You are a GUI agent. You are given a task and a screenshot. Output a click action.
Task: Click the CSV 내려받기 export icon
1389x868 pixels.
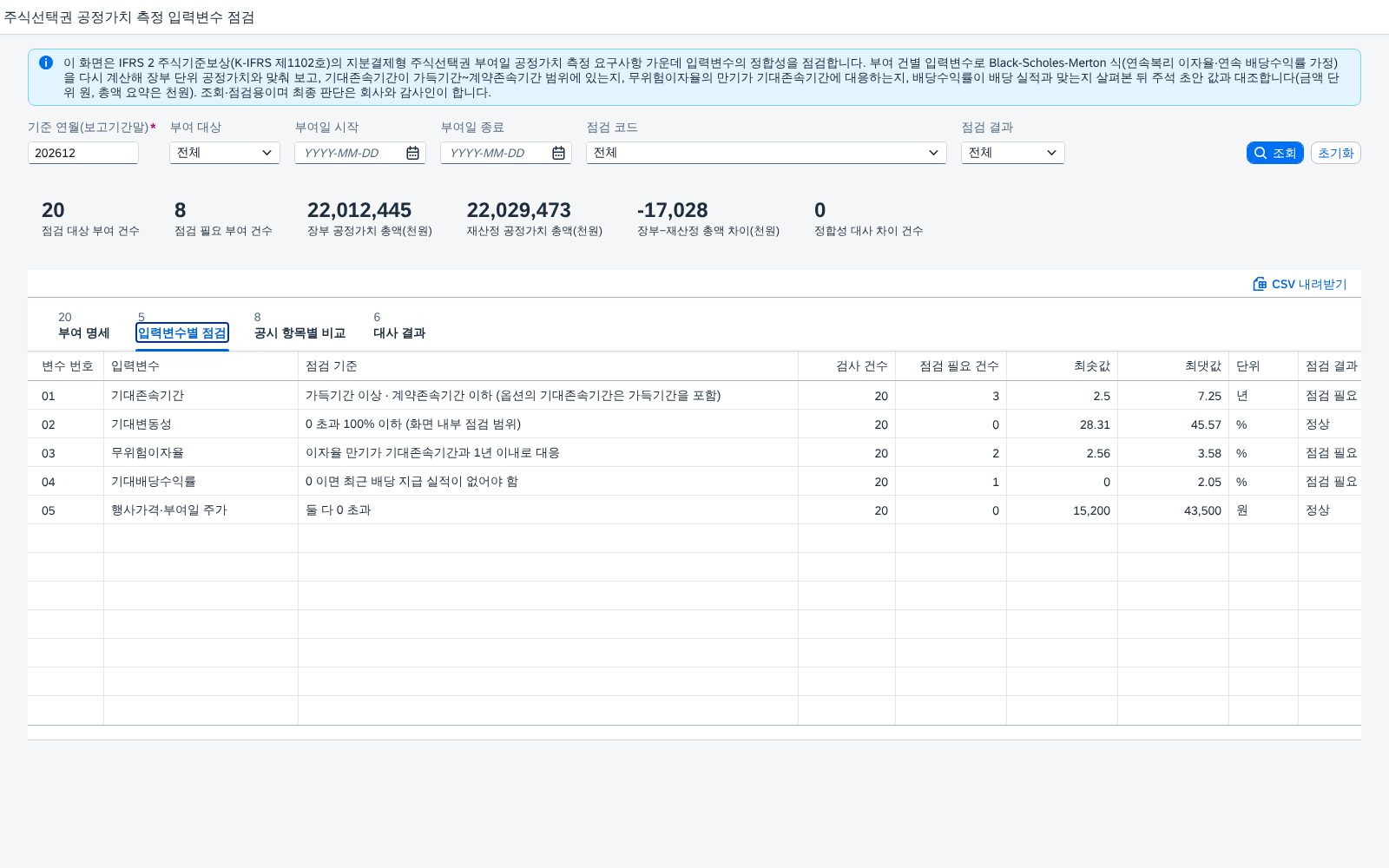(x=1260, y=284)
